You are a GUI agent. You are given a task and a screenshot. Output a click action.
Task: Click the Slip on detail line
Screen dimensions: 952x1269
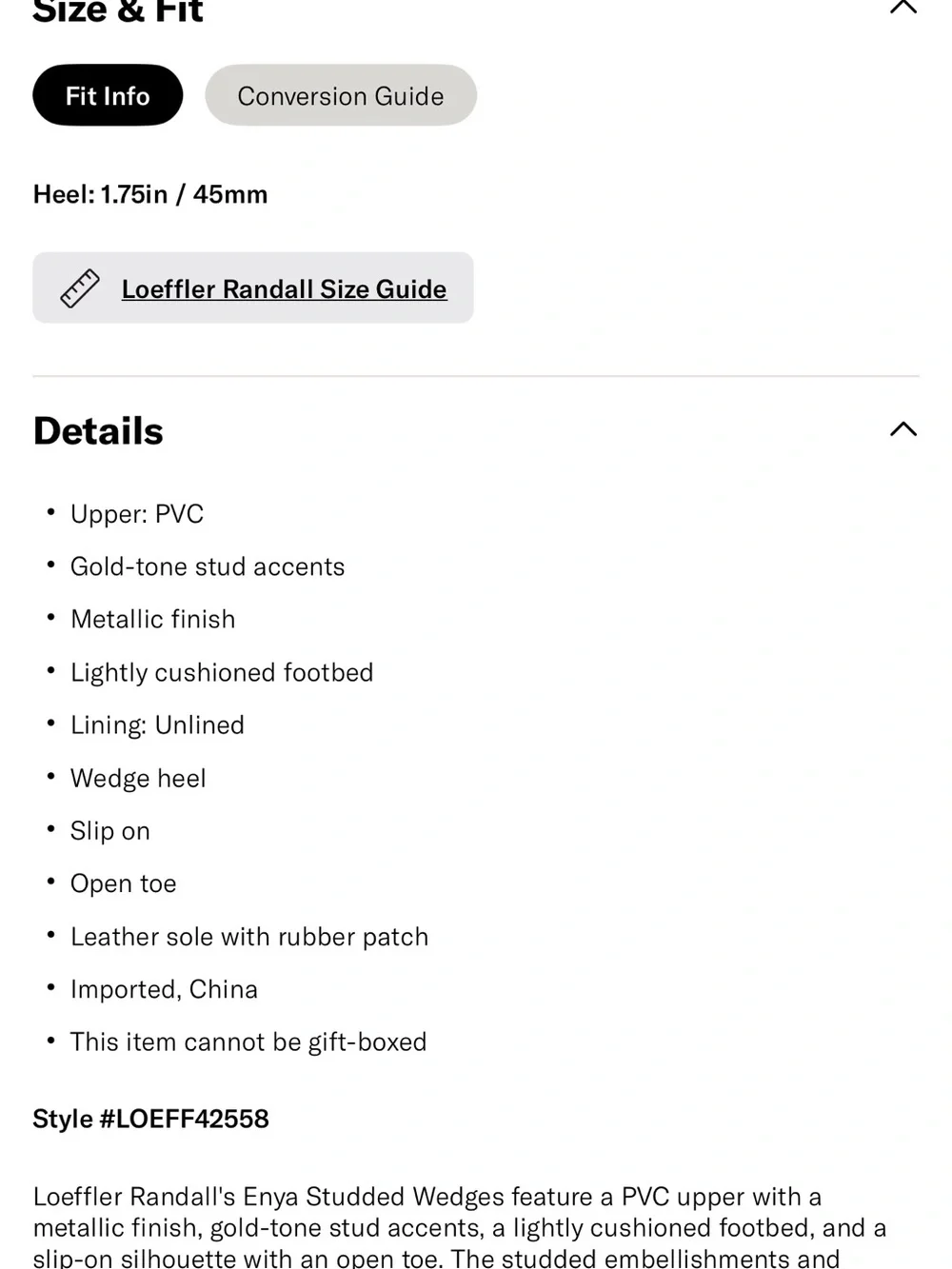click(110, 831)
